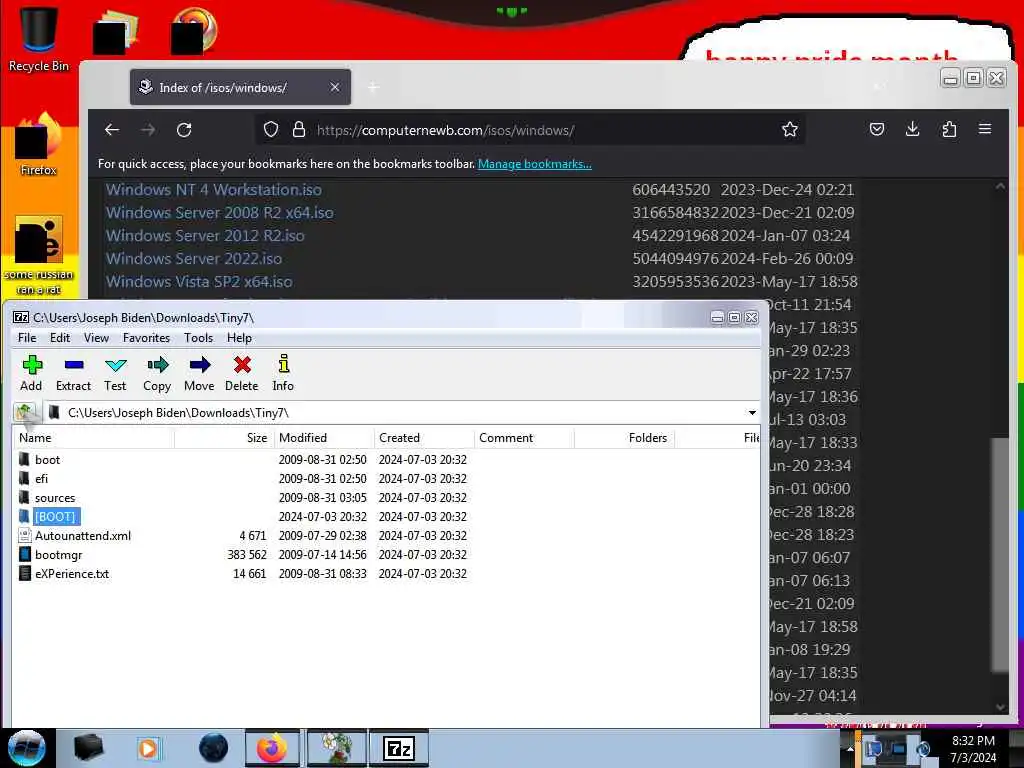1024x768 pixels.
Task: Open the Firefox extensions icon
Action: click(949, 129)
